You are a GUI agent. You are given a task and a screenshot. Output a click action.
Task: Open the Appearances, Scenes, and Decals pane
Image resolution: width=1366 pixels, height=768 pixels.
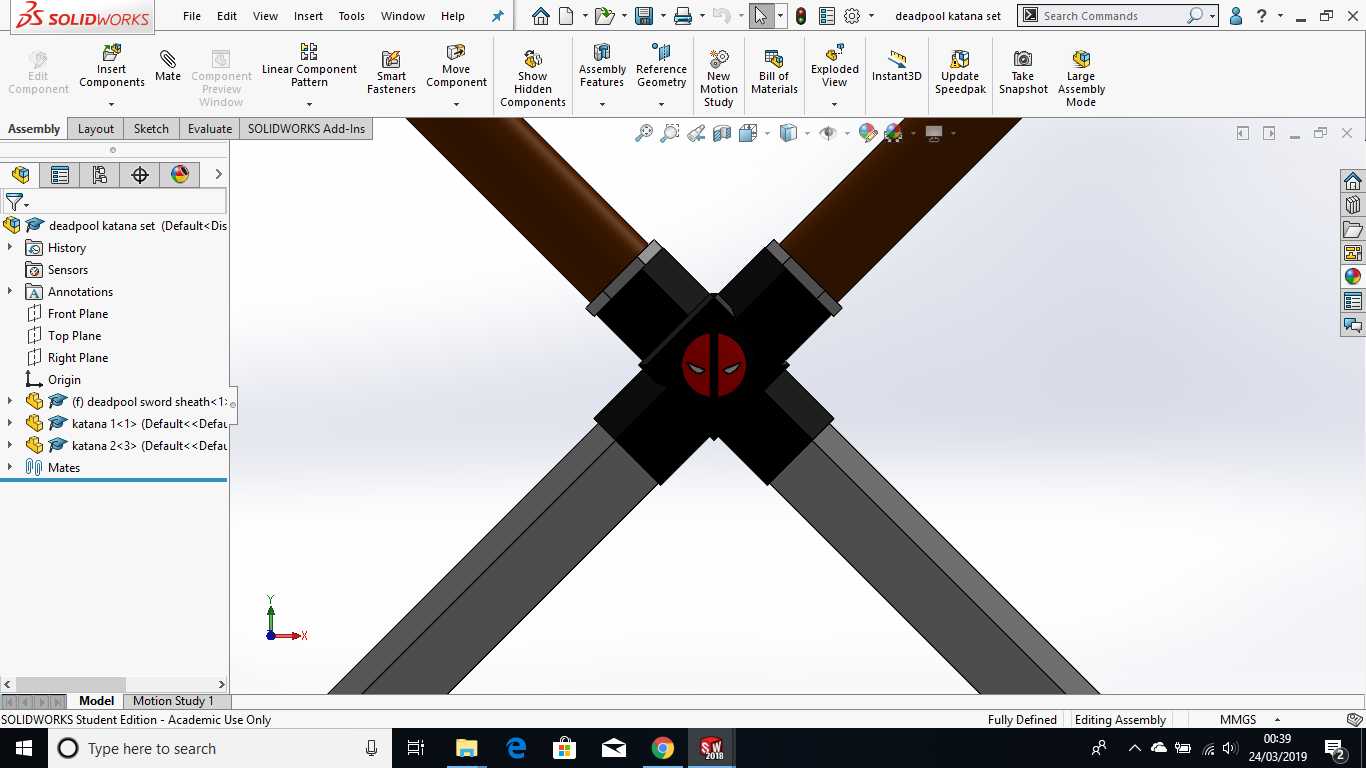pos(1353,277)
